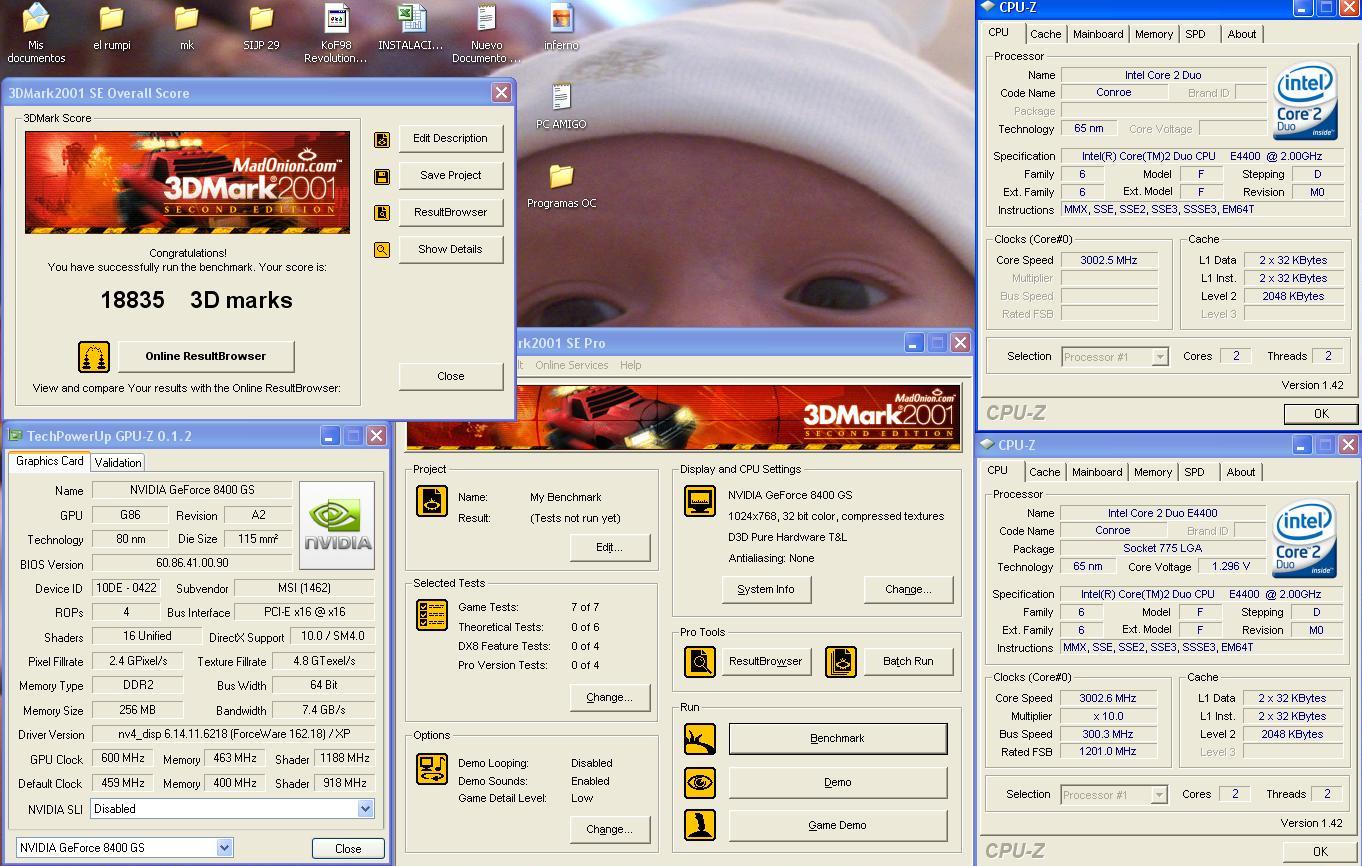Viewport: 1362px width, 866px height.
Task: Click the Benchmark button to run tests
Action: [838, 739]
